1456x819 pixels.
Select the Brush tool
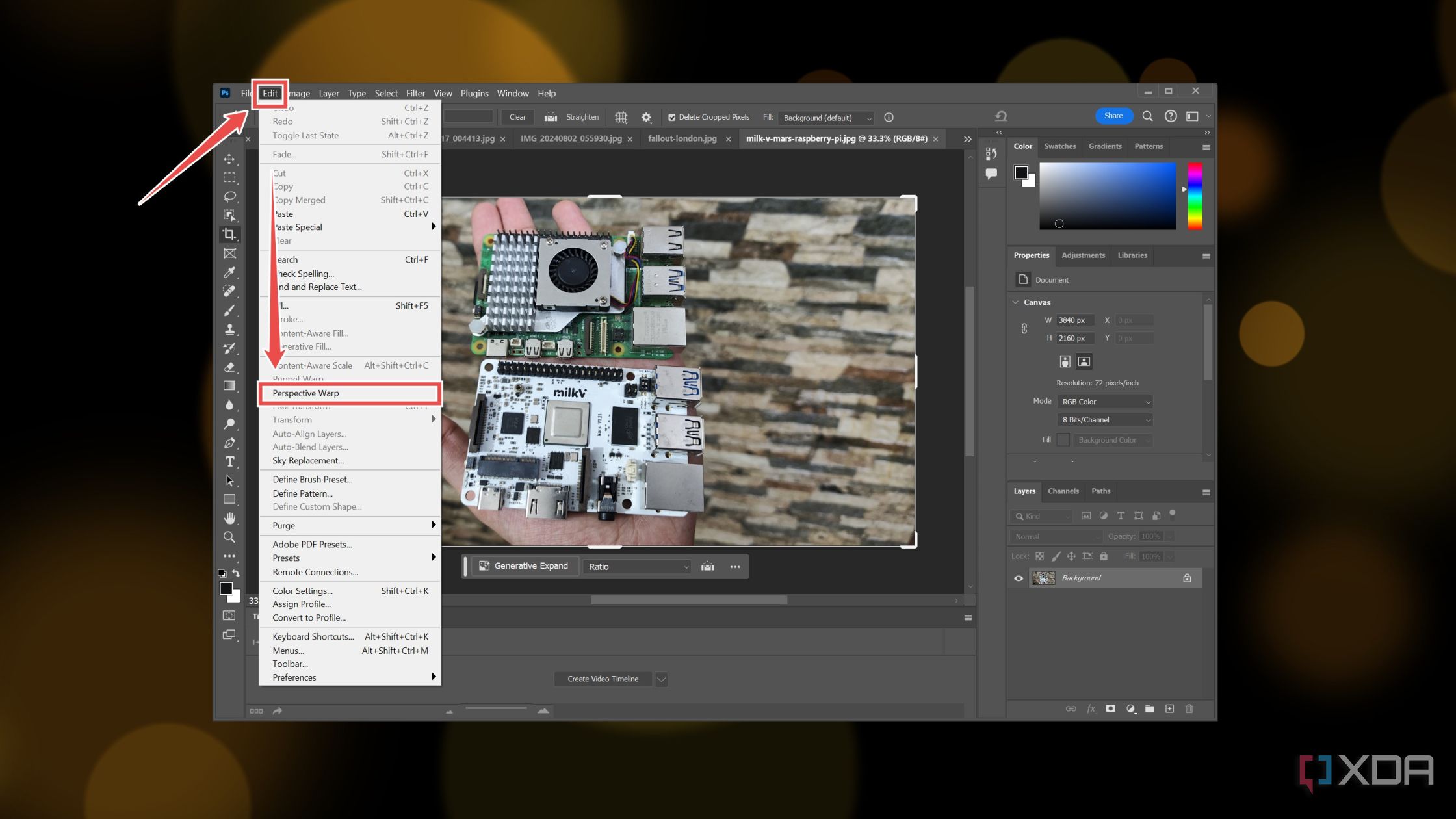pos(229,310)
